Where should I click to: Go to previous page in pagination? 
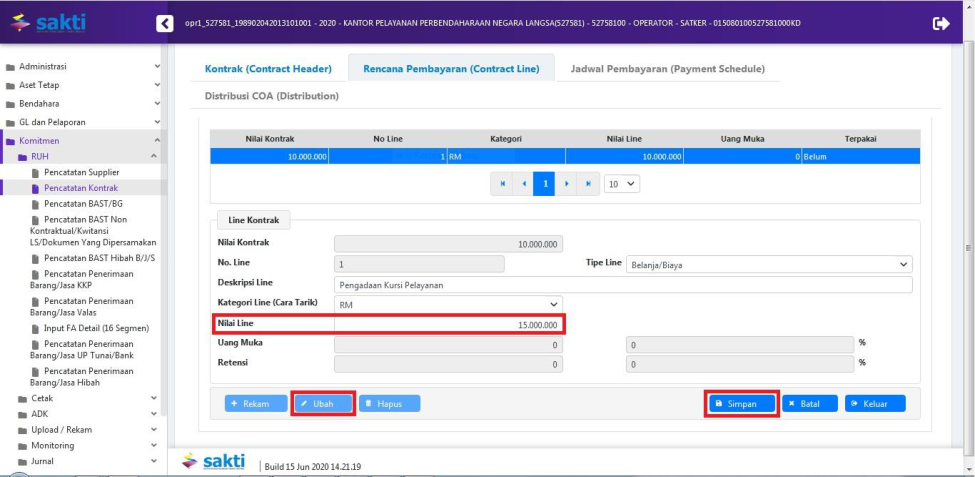521,184
